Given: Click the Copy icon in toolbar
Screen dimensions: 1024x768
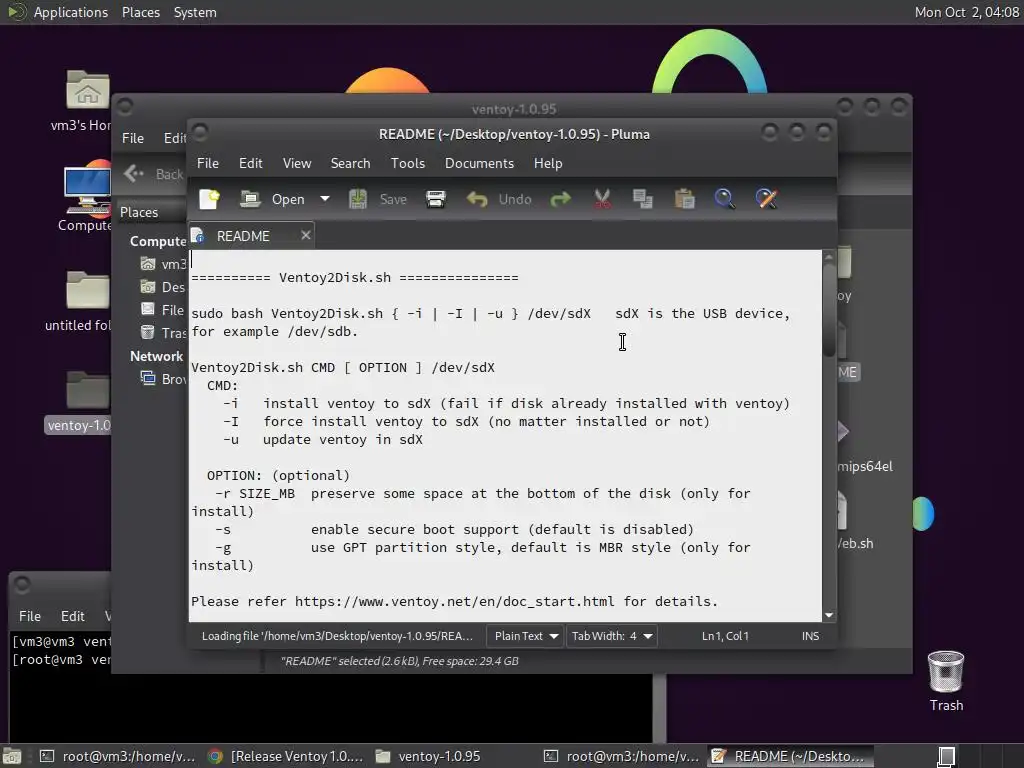Looking at the screenshot, I should click(x=643, y=199).
